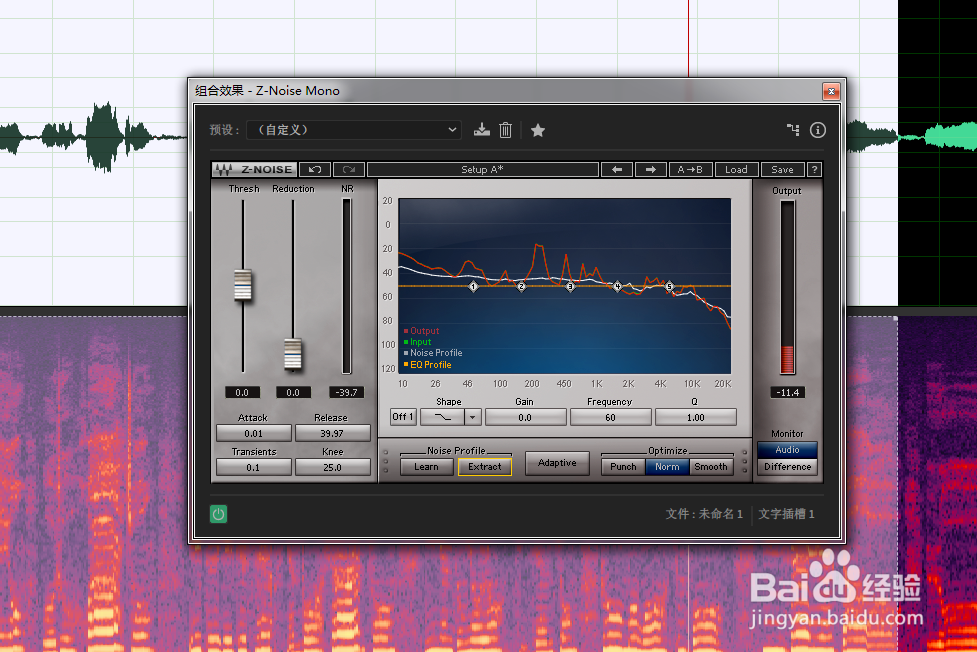This screenshot has width=977, height=652.
Task: Edit the Transients value 0.1
Action: pos(254,467)
